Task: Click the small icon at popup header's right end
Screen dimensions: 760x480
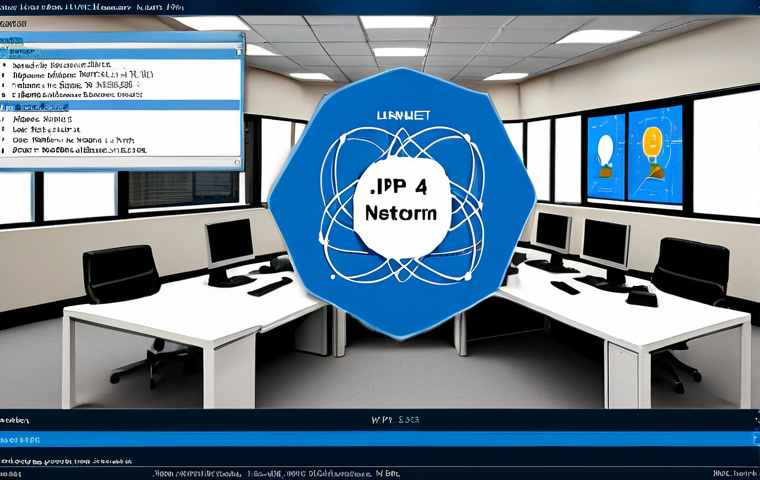Action: pos(238,52)
